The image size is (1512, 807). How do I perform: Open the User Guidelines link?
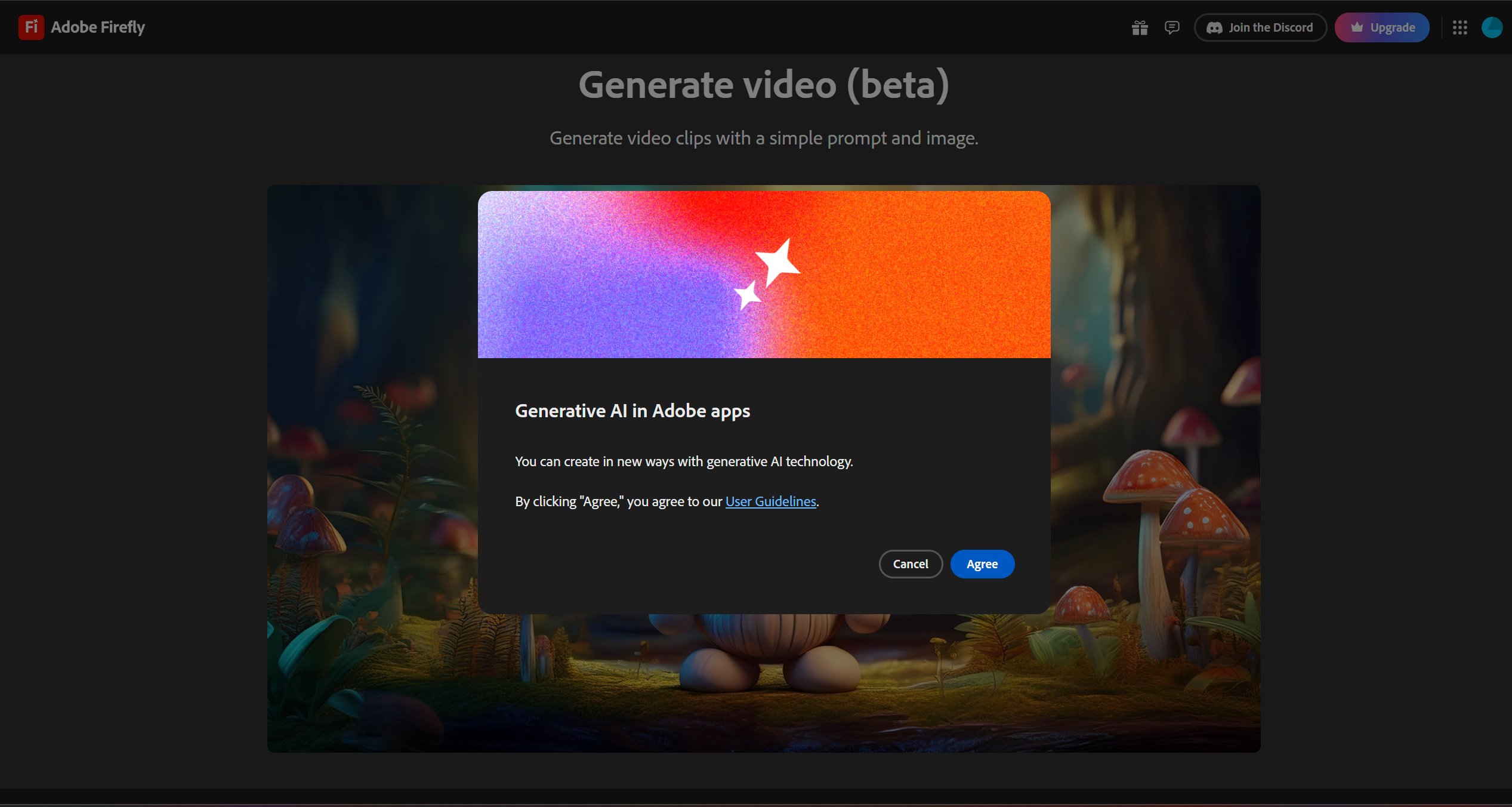pyautogui.click(x=770, y=501)
